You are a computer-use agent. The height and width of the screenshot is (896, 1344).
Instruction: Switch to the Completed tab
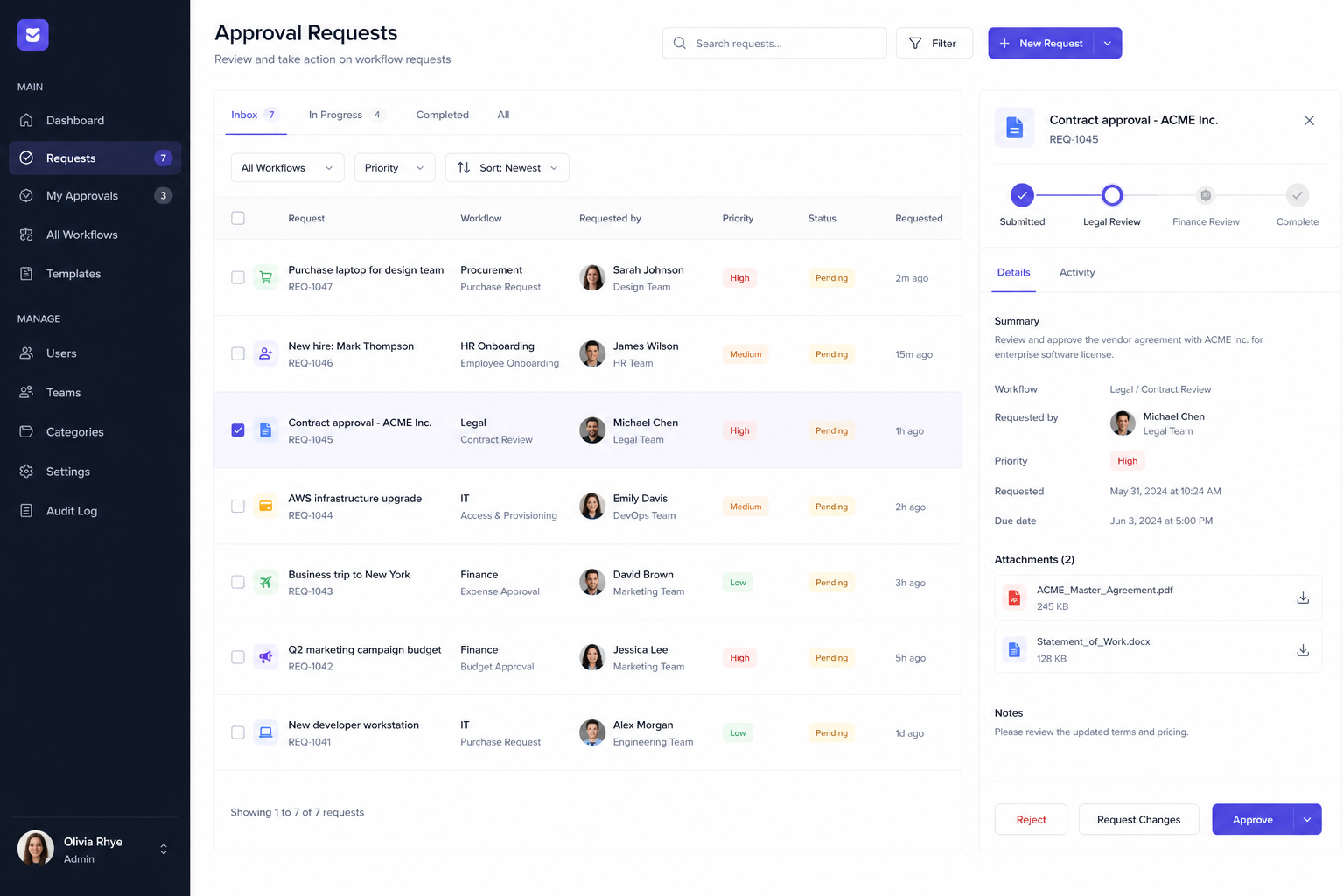tap(443, 115)
